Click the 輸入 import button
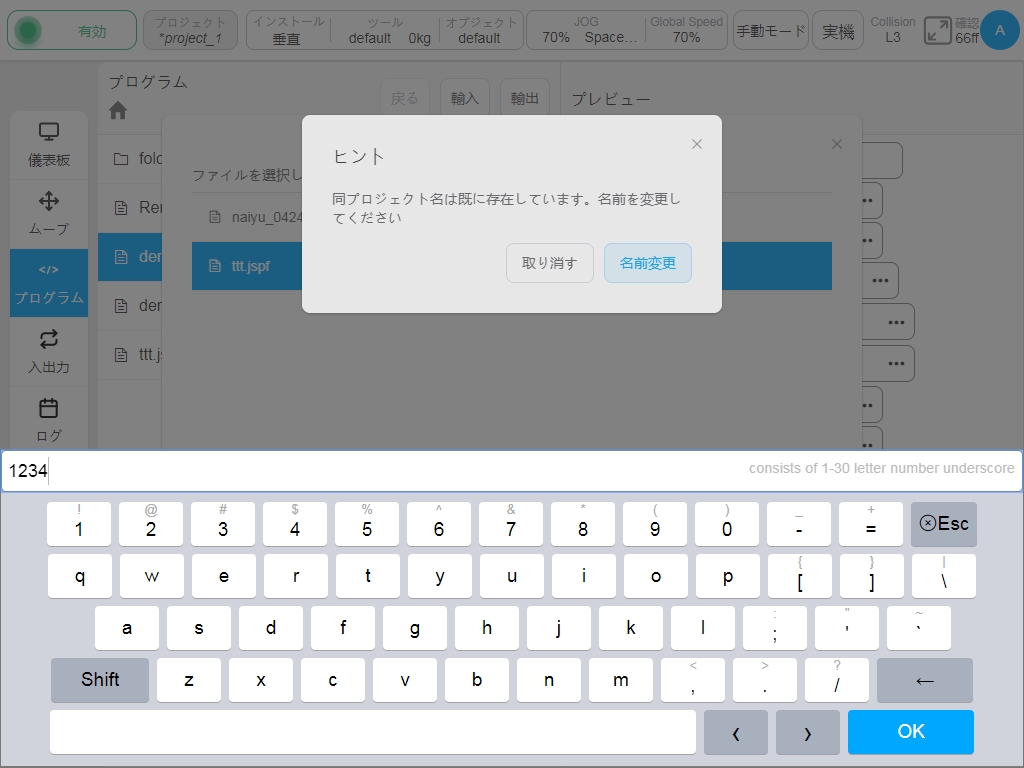This screenshot has height=768, width=1024. (x=464, y=99)
